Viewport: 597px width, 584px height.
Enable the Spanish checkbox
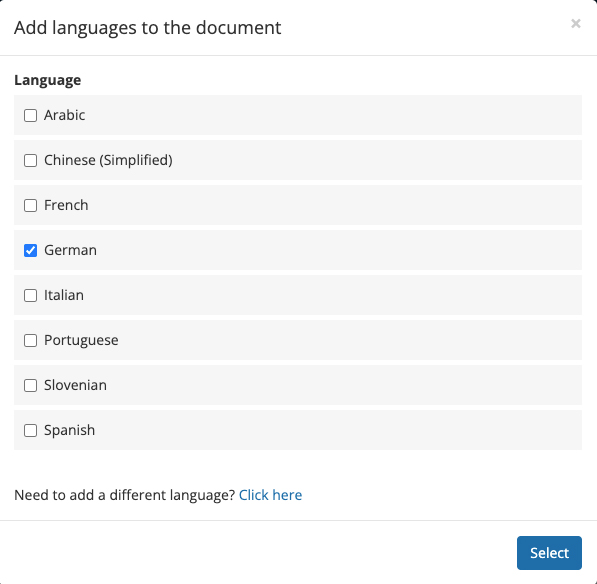pyautogui.click(x=30, y=430)
